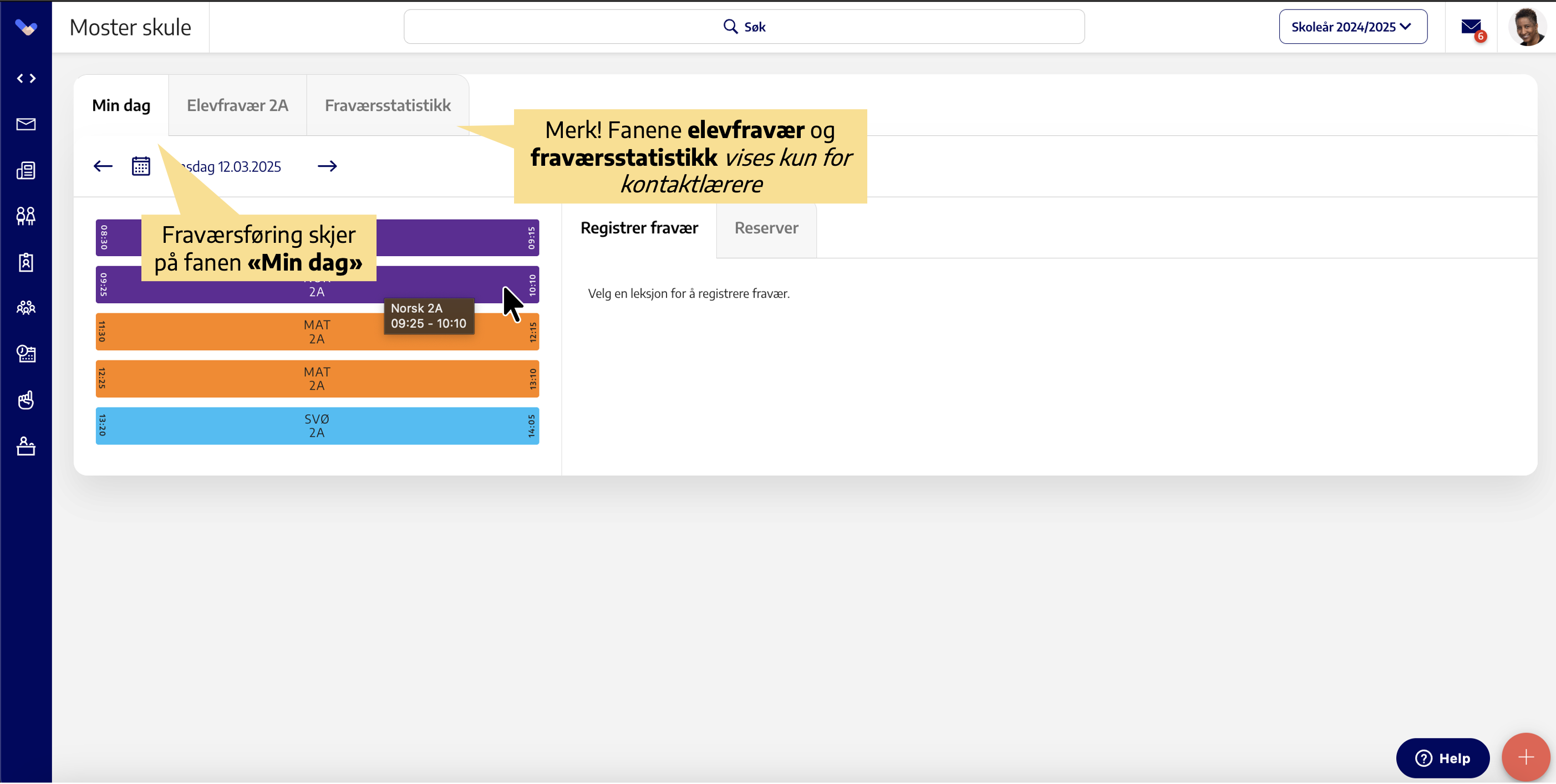Open the hand-raise absence sidebar icon
The image size is (1556, 784).
point(26,400)
